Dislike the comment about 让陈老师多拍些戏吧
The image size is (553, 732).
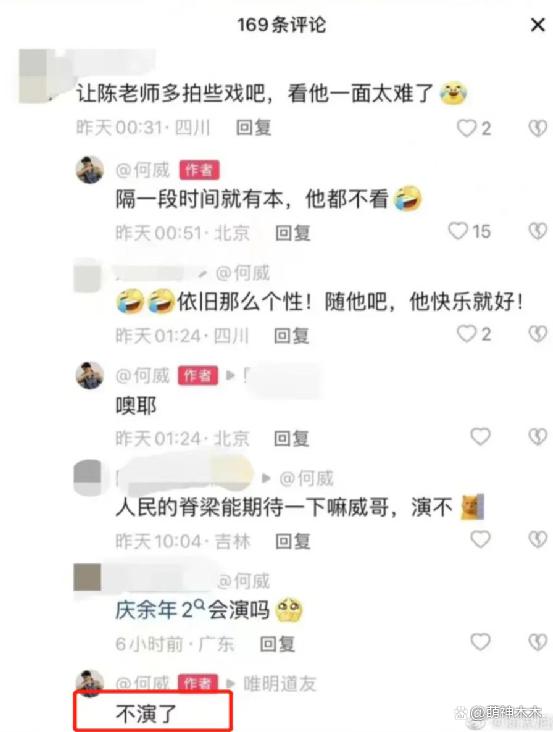click(x=538, y=128)
